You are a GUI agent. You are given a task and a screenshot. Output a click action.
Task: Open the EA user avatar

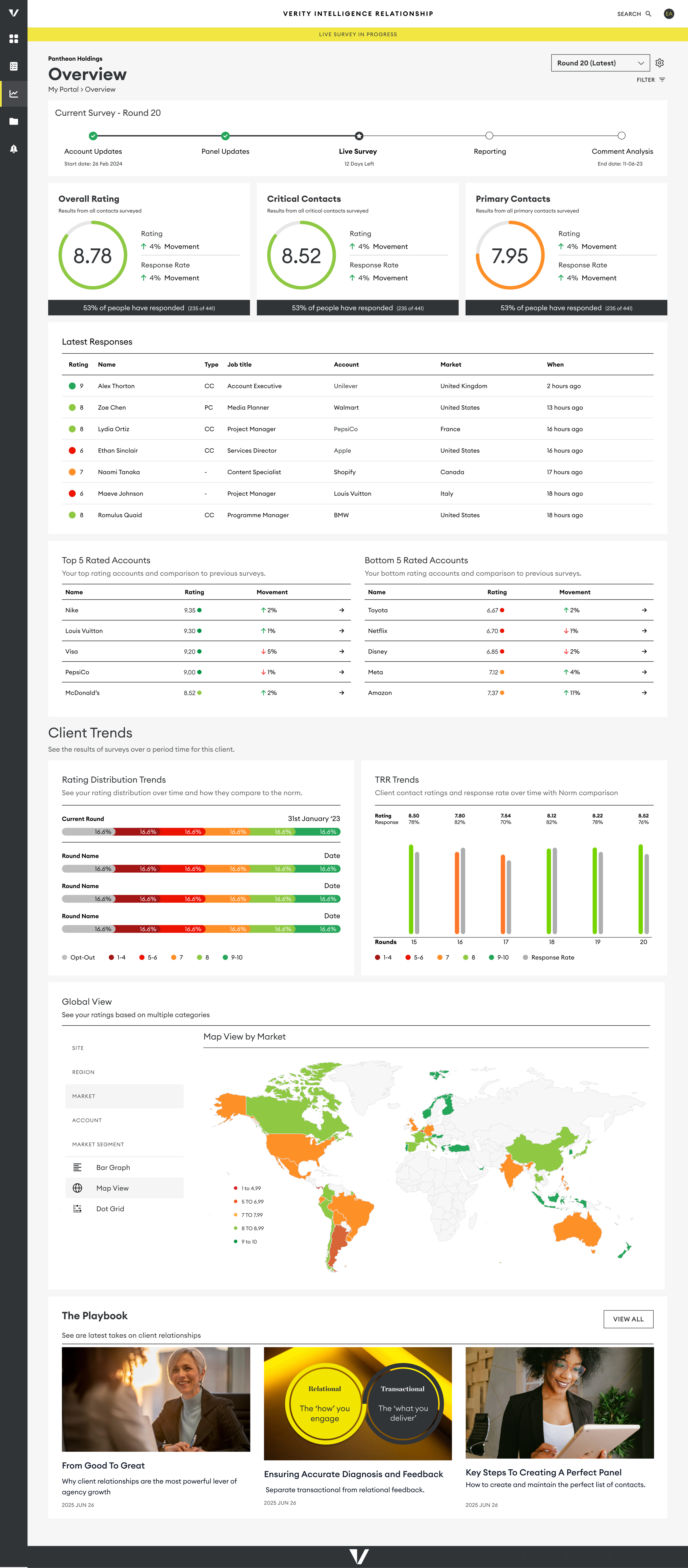pyautogui.click(x=668, y=13)
